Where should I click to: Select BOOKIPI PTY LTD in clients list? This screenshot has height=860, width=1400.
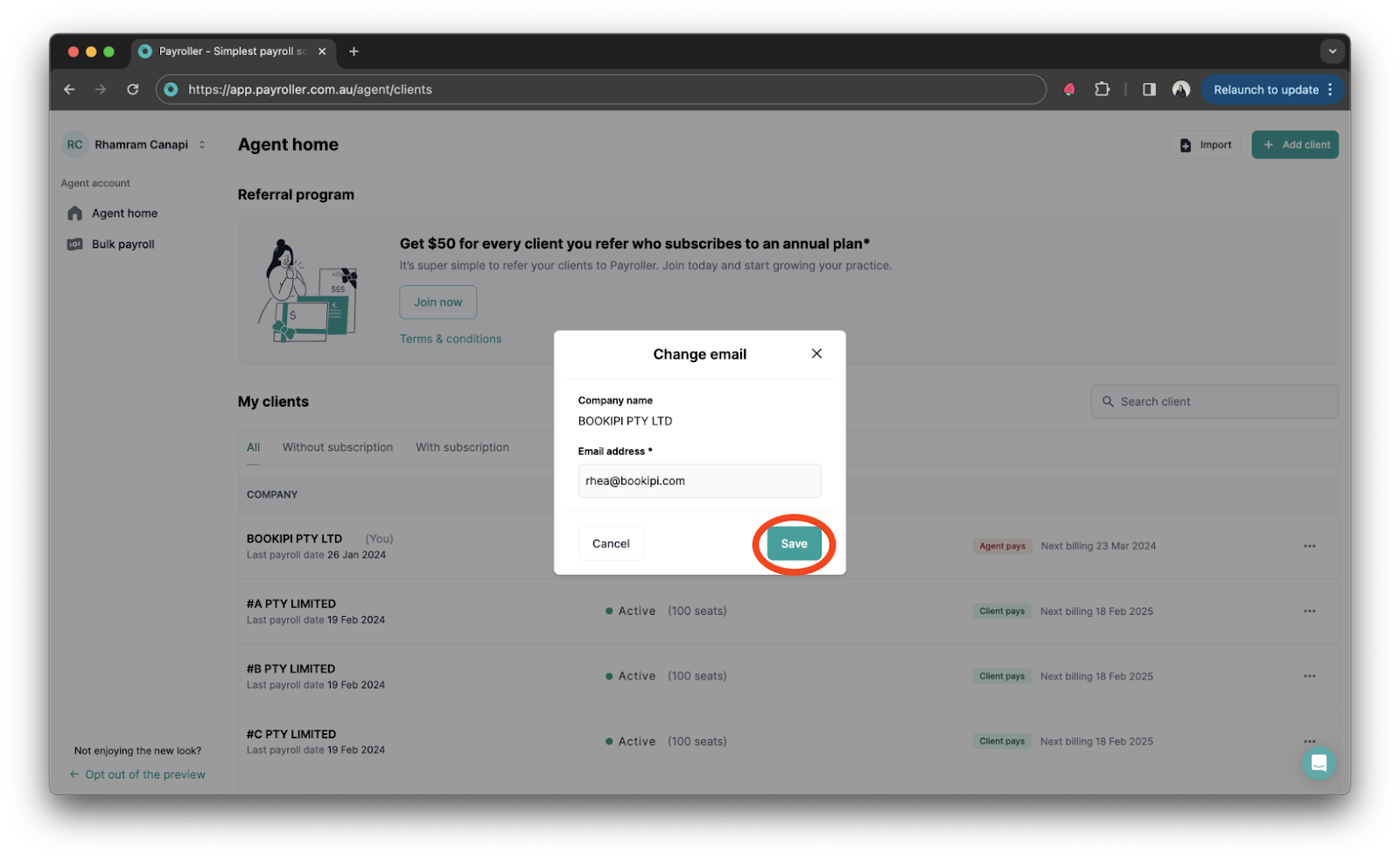(294, 539)
